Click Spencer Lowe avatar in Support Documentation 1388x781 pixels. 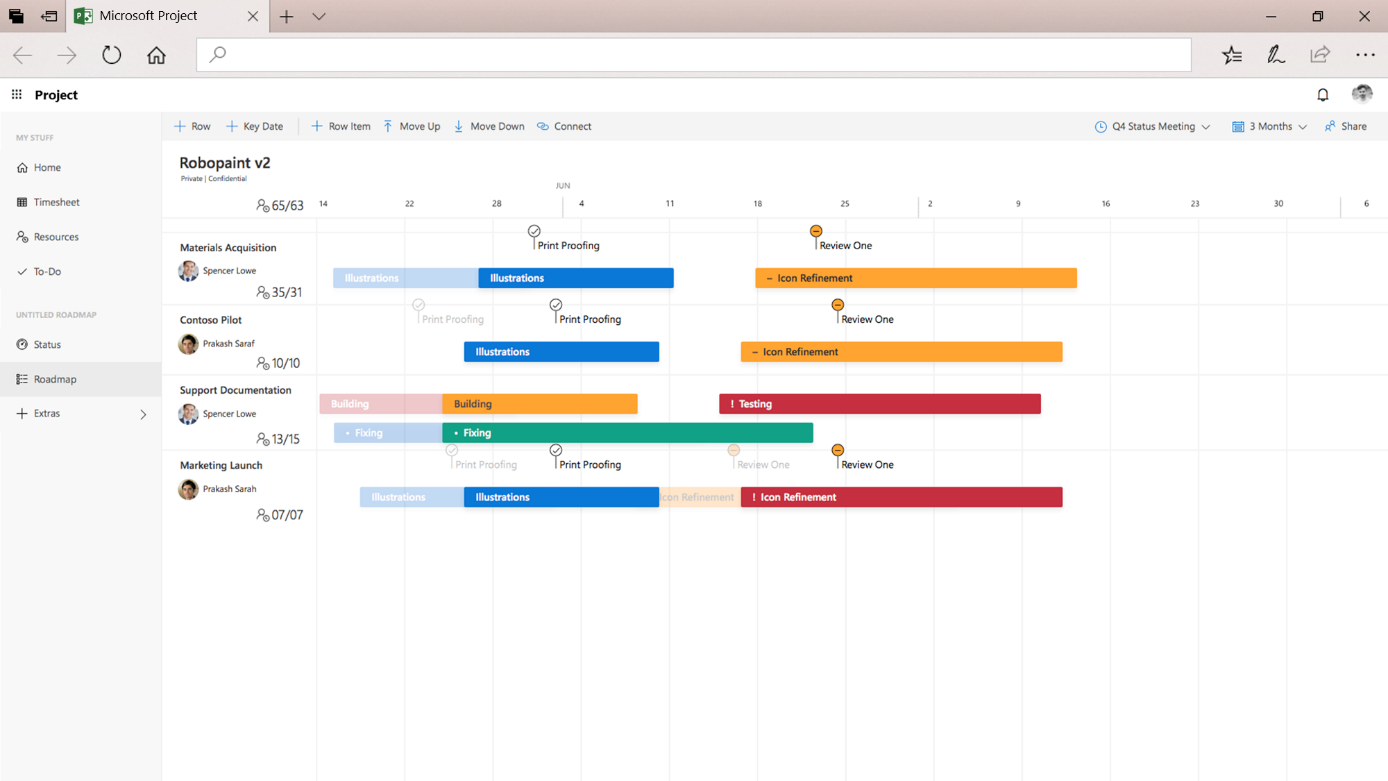click(188, 414)
